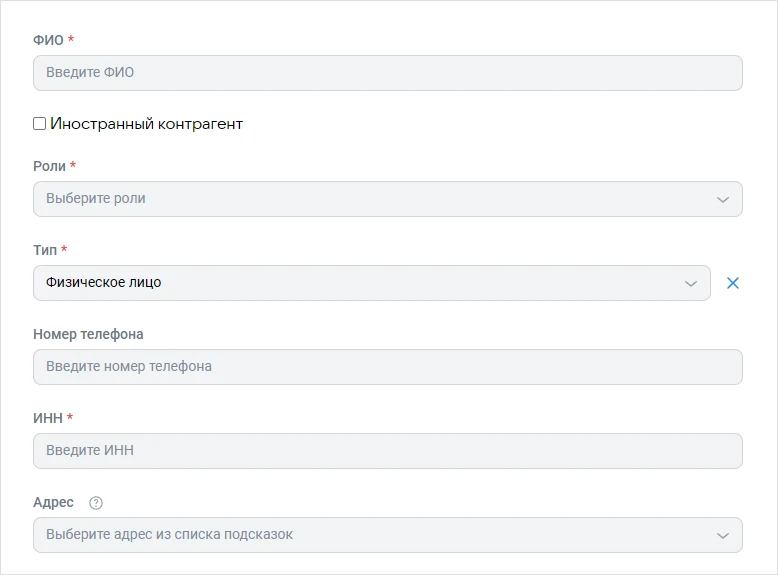This screenshot has height=575, width=778.
Task: Open the Тип dropdown list
Action: (x=372, y=283)
